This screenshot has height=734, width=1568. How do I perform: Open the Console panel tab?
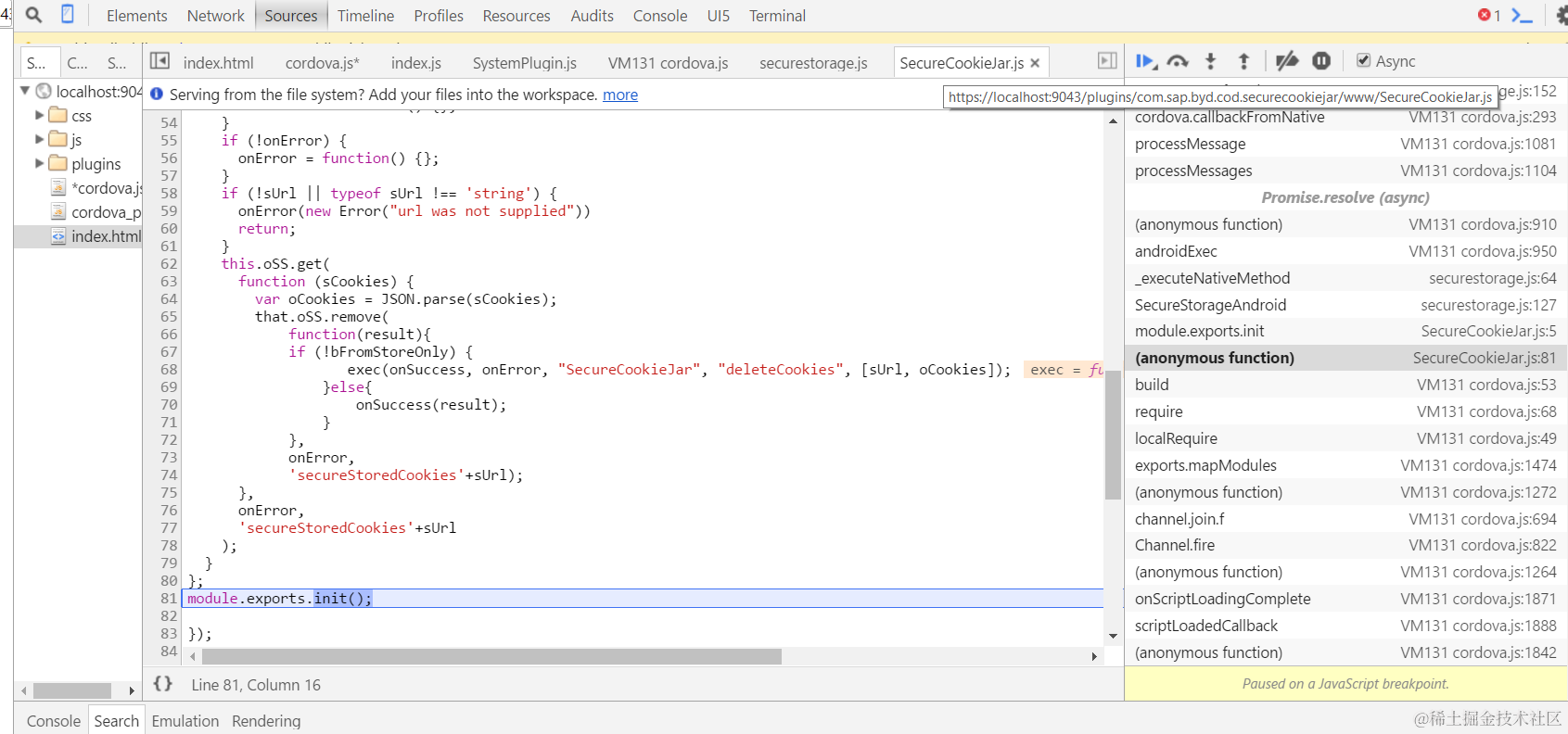click(660, 16)
